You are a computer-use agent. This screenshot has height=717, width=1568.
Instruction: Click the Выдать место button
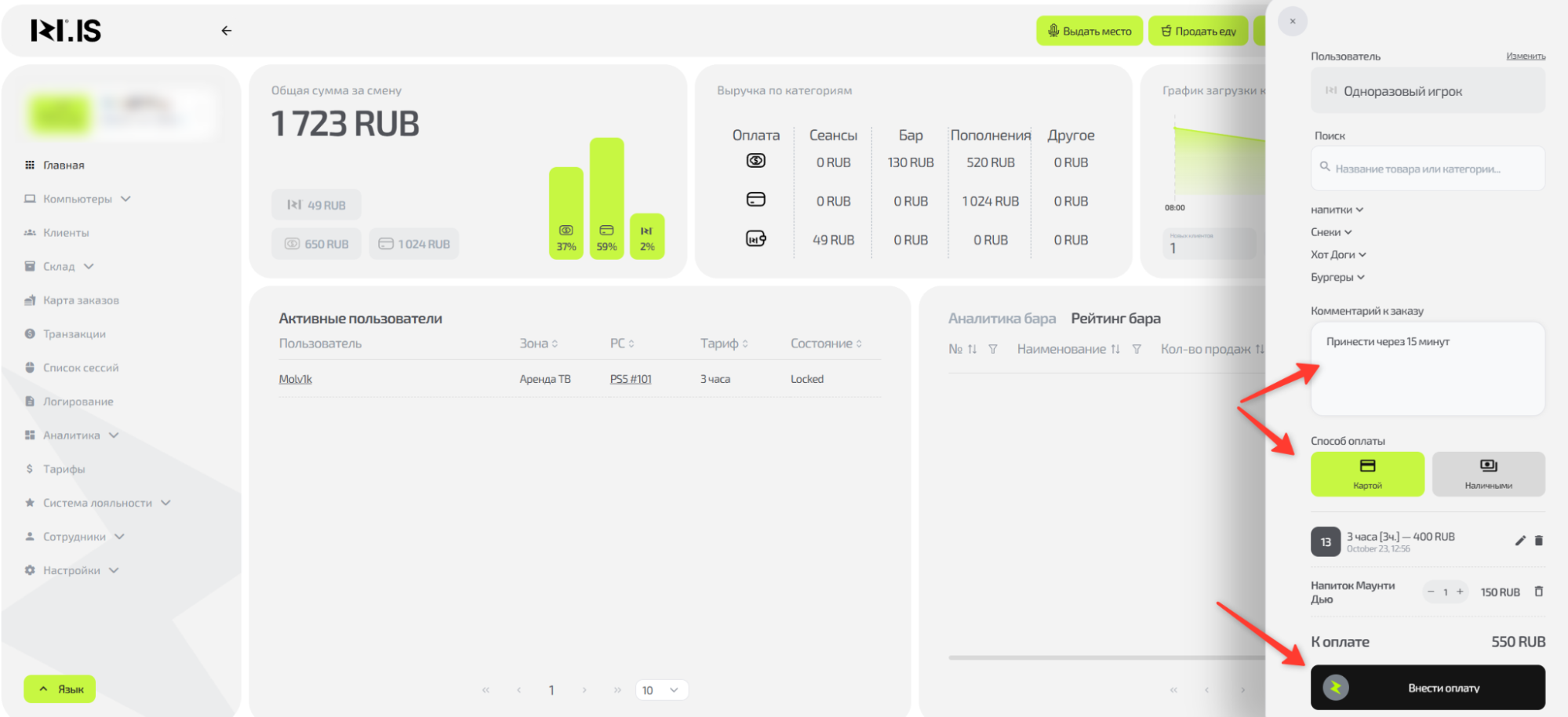[1089, 31]
